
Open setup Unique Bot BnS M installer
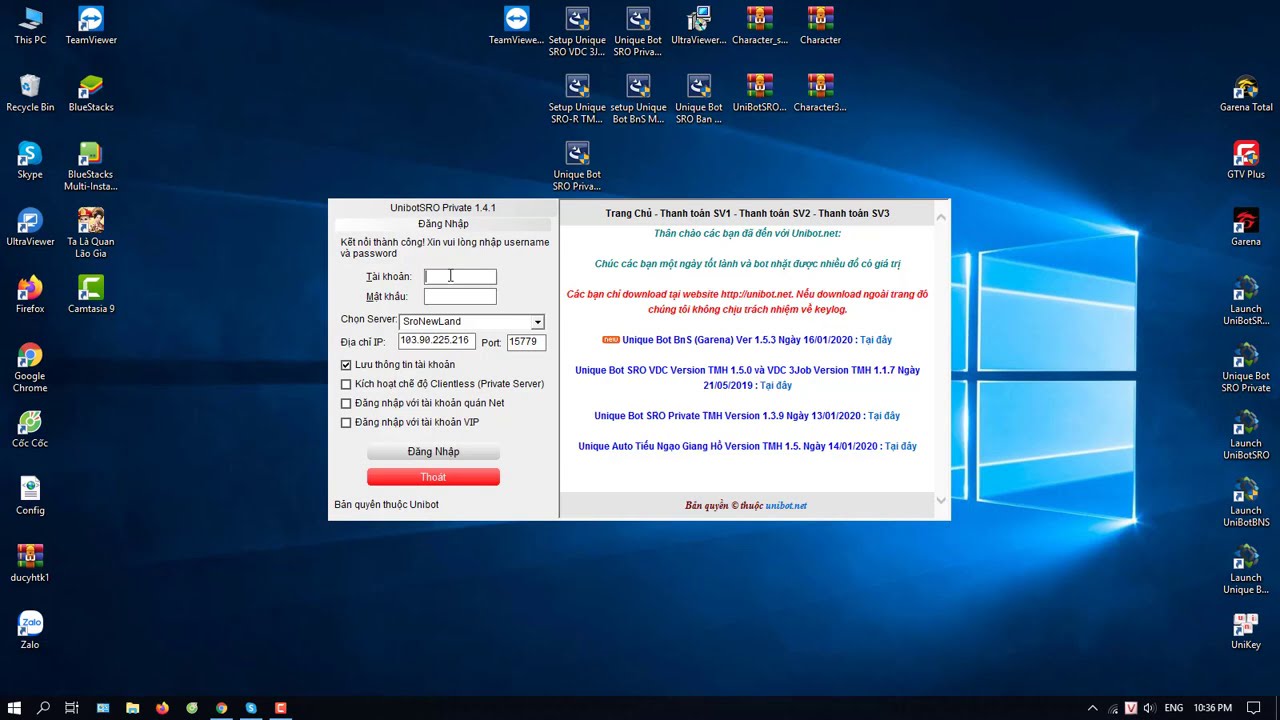[638, 99]
